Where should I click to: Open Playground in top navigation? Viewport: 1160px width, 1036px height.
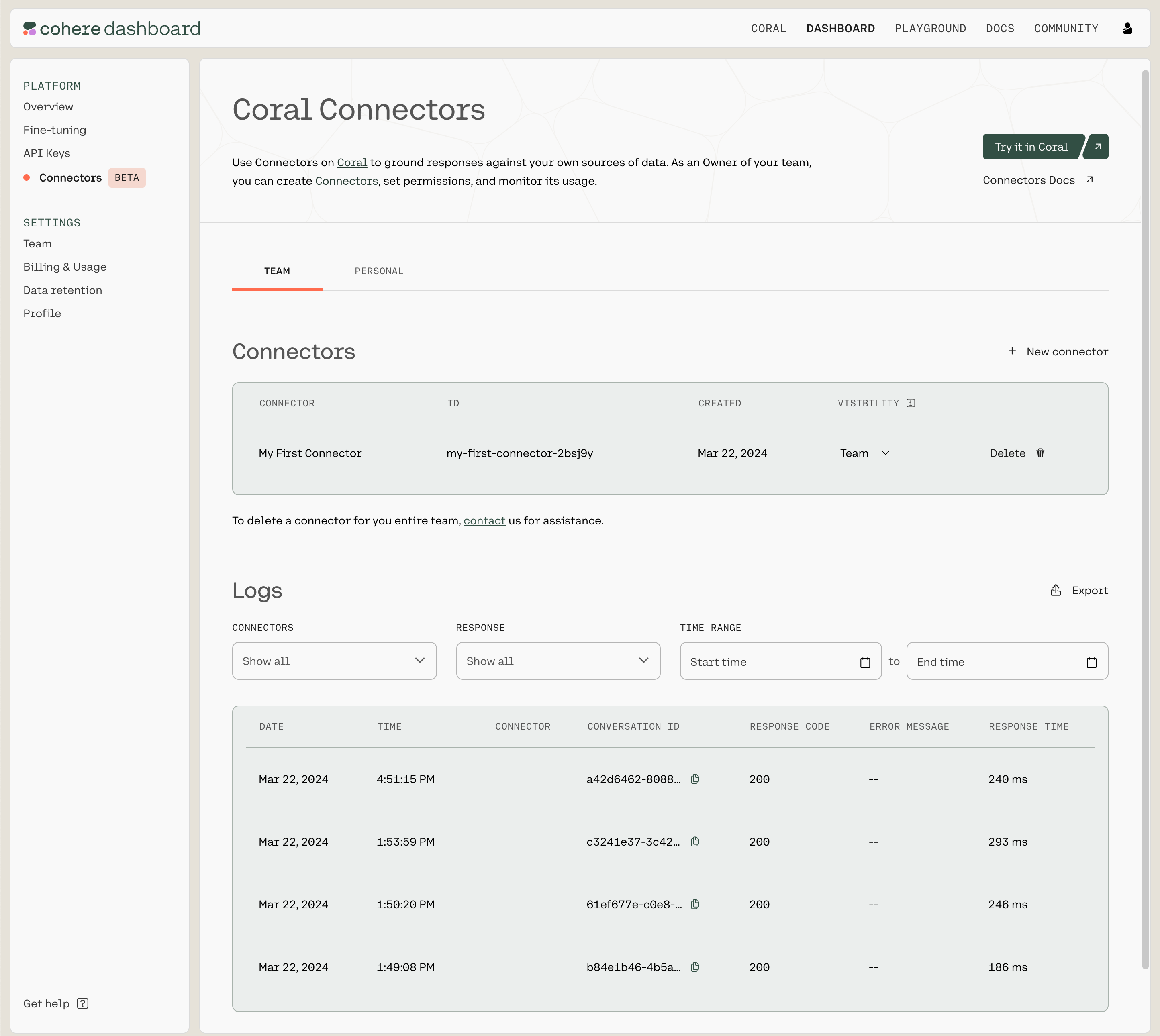click(x=930, y=29)
